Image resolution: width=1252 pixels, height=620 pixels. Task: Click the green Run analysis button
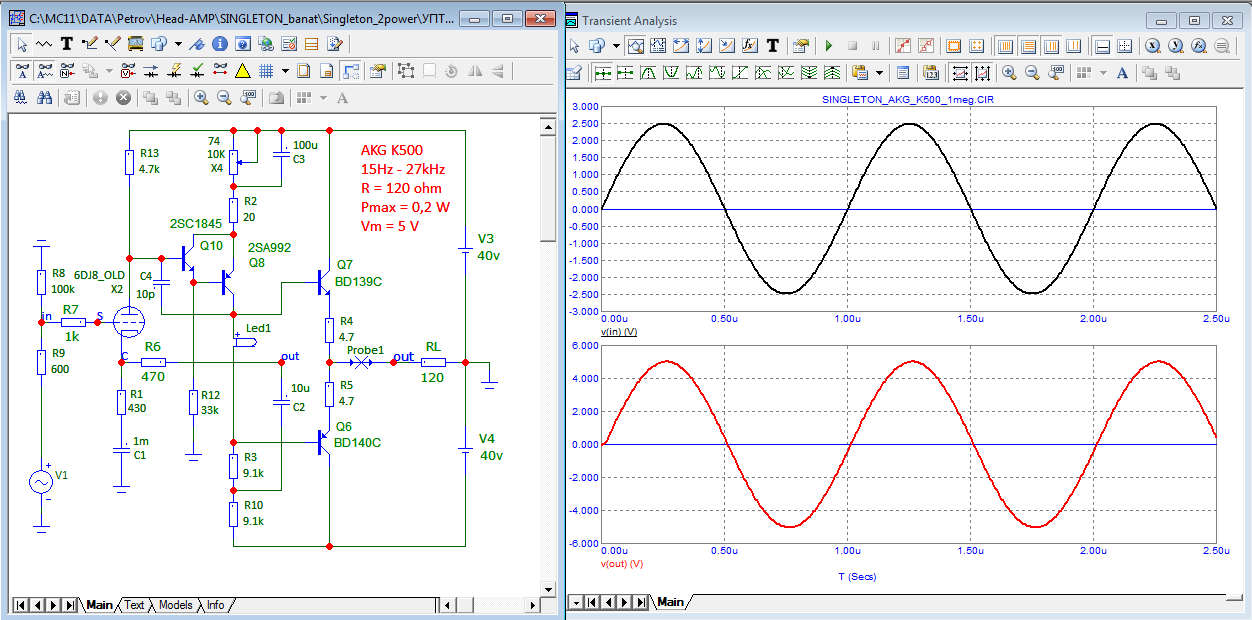pyautogui.click(x=828, y=46)
